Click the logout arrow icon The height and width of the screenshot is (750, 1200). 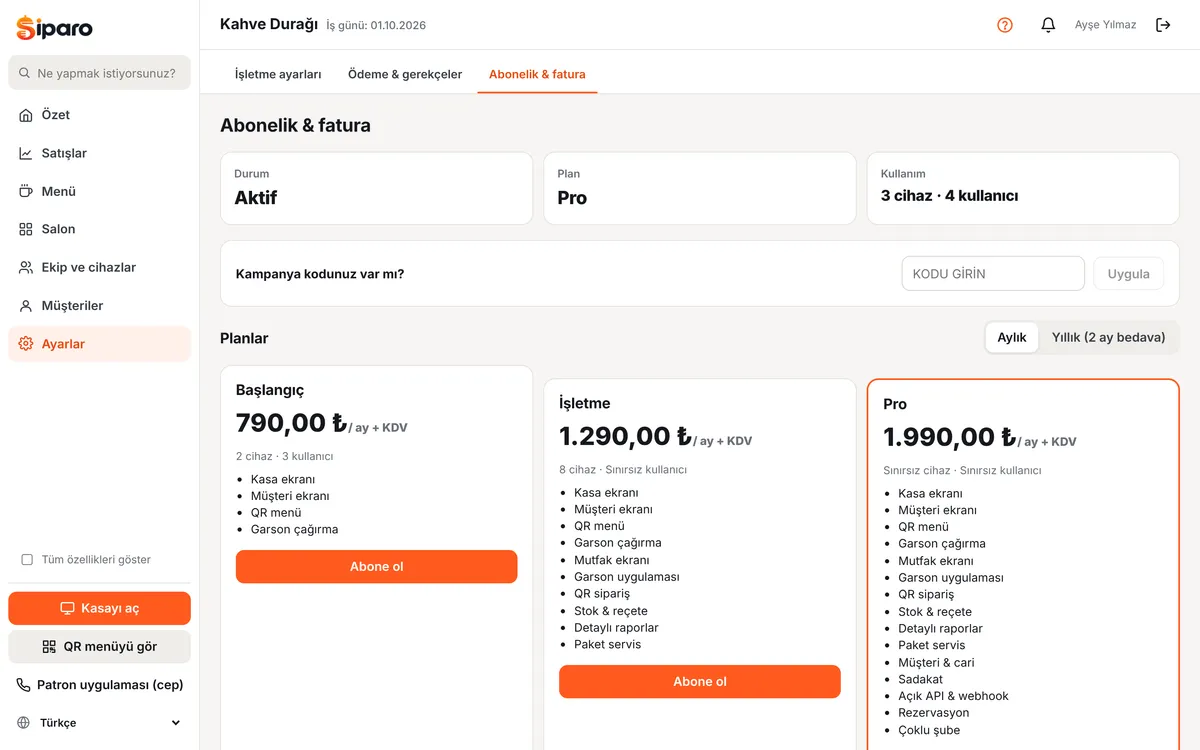pos(1163,25)
